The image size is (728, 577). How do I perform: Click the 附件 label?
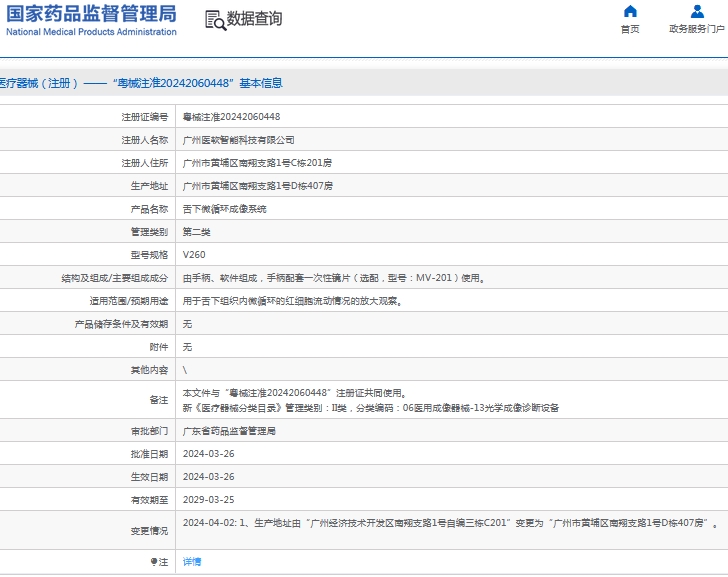[x=158, y=347]
